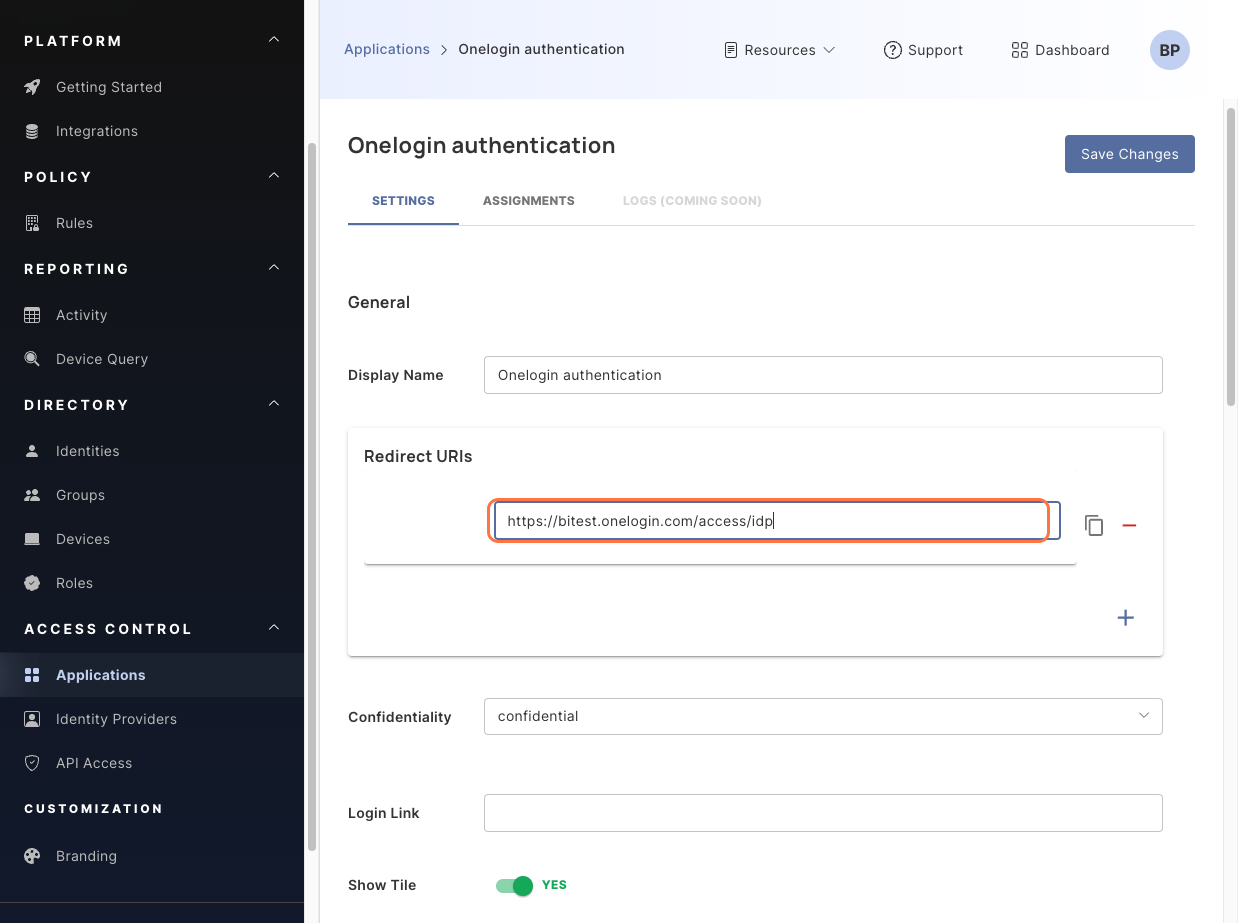Click the API Access shield icon
This screenshot has width=1238, height=923.
32,763
